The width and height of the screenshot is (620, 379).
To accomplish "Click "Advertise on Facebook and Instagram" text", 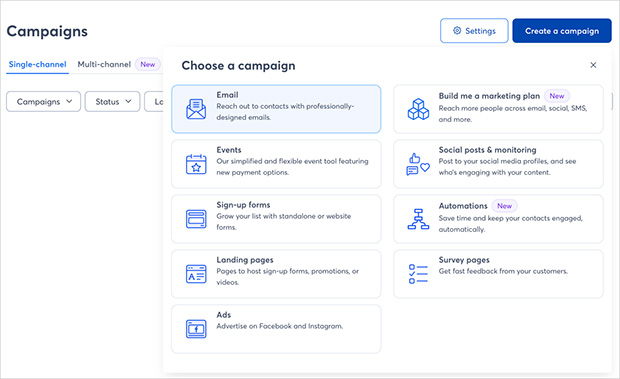I will tap(280, 326).
